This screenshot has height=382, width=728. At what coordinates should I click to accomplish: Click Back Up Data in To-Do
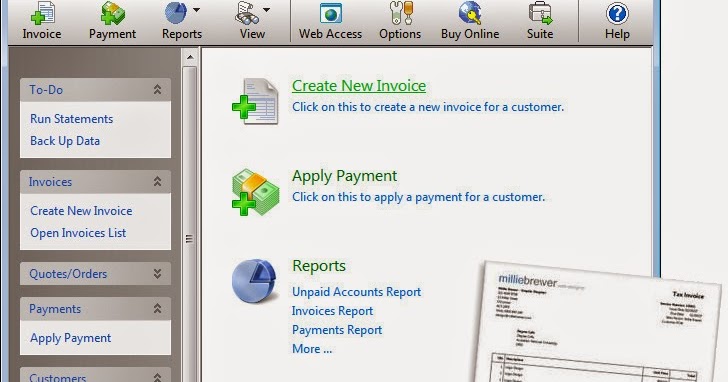coord(65,141)
